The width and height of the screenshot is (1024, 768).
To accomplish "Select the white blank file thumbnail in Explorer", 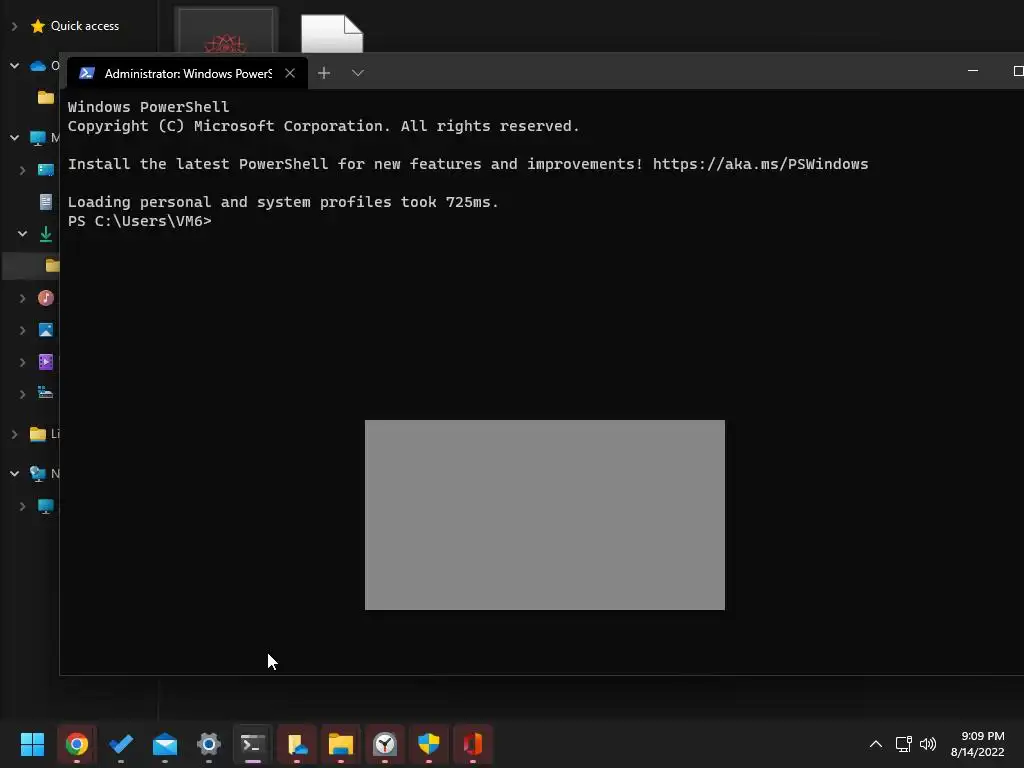I will click(332, 33).
